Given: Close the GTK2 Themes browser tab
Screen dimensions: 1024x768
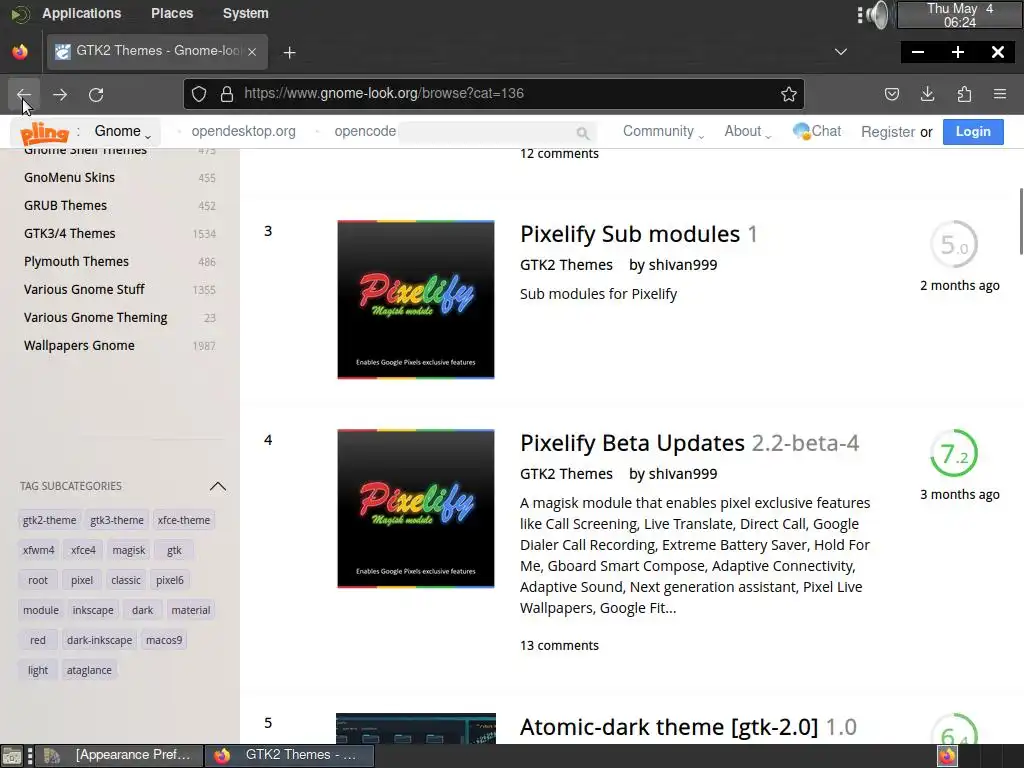Looking at the screenshot, I should tap(252, 52).
